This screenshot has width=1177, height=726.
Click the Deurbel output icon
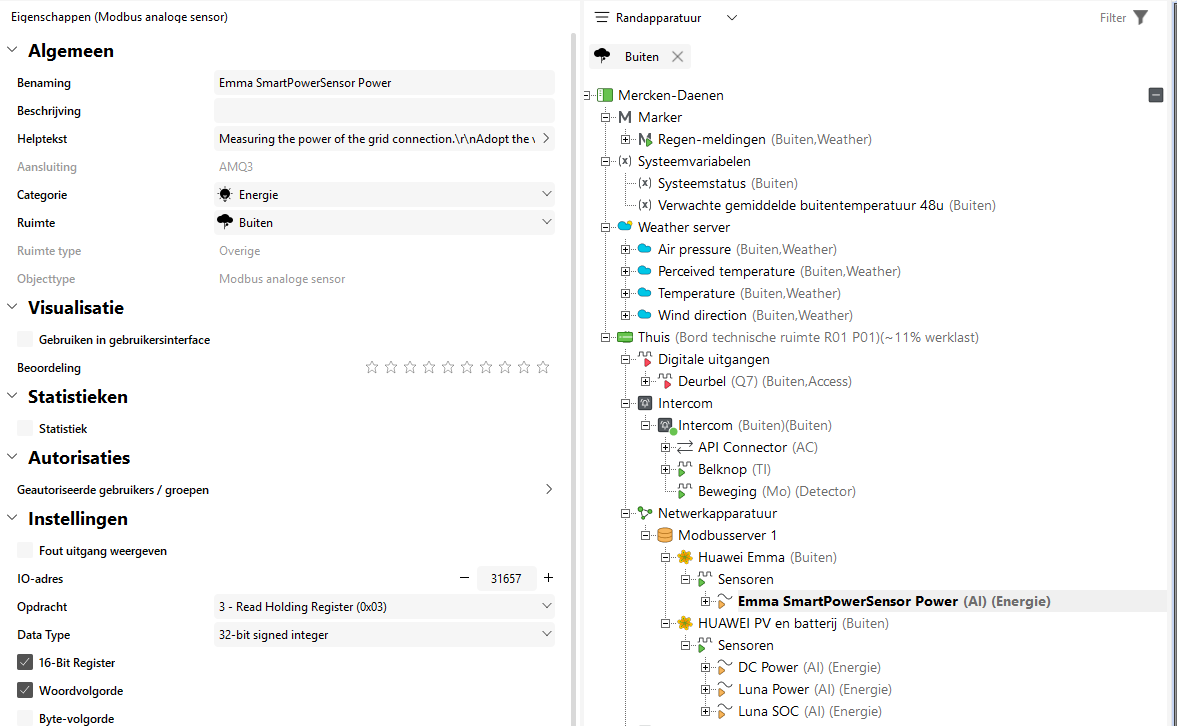coord(665,381)
